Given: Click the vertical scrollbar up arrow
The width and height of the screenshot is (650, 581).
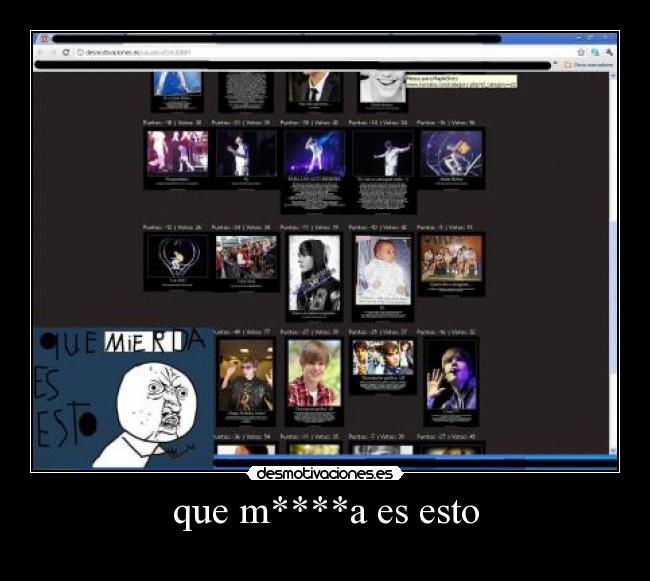Looking at the screenshot, I should [x=613, y=75].
